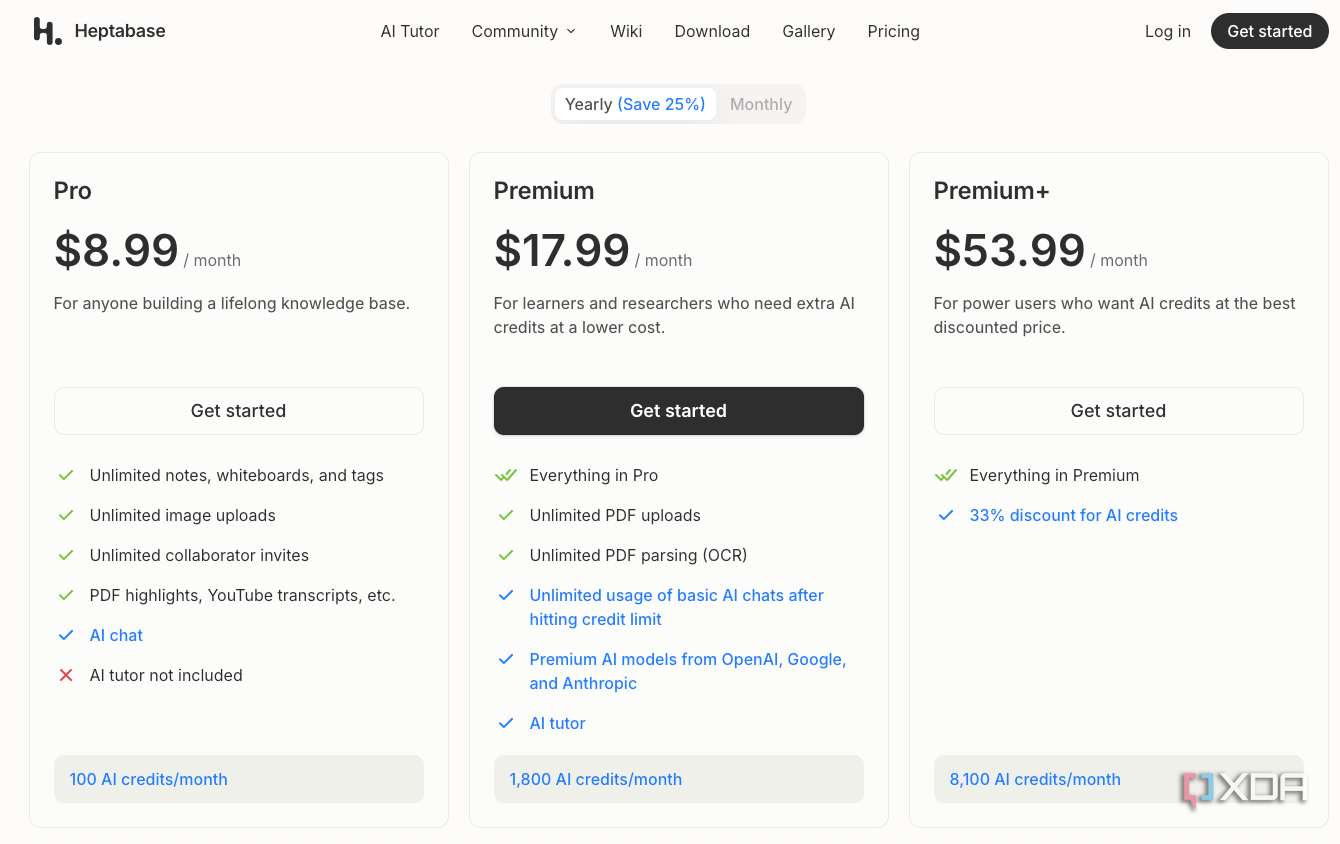Open the Wiki nav link

(x=626, y=31)
